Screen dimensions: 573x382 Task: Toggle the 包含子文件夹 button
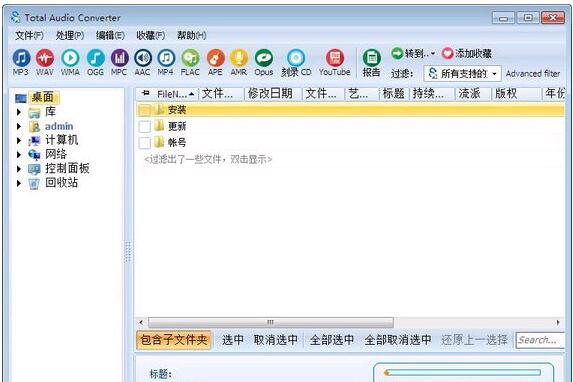click(174, 340)
